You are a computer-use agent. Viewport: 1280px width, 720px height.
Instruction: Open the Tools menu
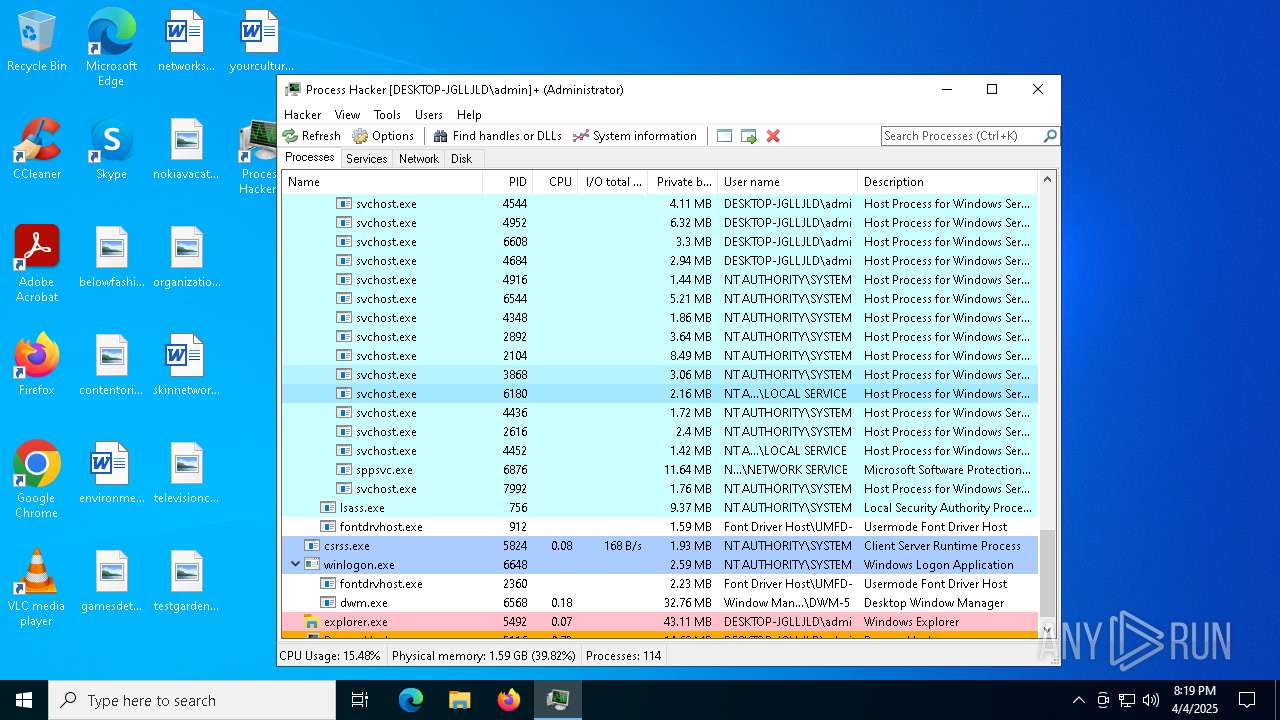pos(387,115)
